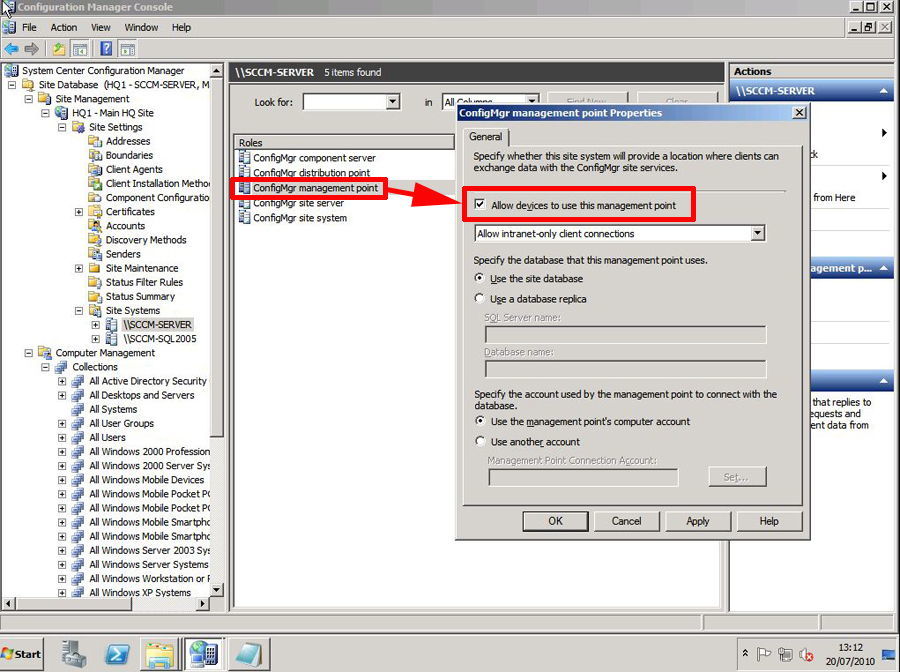Toggle Allow devices to use this management point
The width and height of the screenshot is (900, 672).
tap(480, 204)
